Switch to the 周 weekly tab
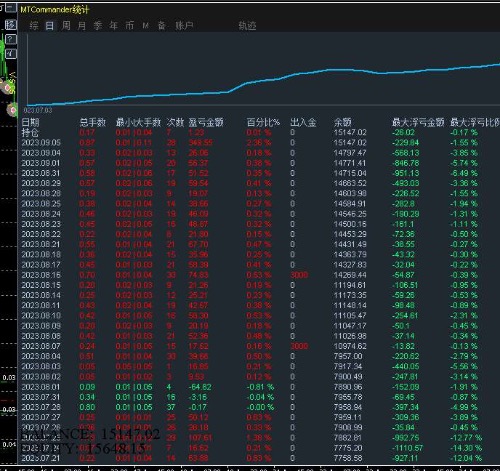Viewport: 500px width, 471px height. click(x=66, y=26)
